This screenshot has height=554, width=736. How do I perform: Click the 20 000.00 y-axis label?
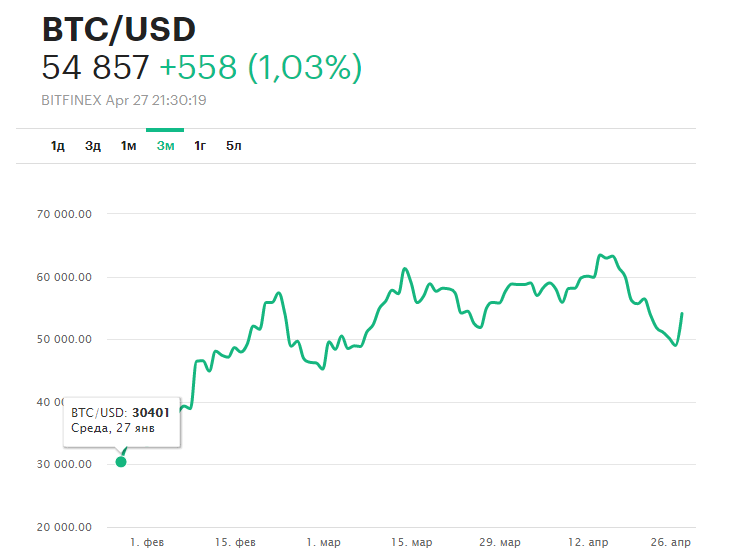[x=66, y=526]
